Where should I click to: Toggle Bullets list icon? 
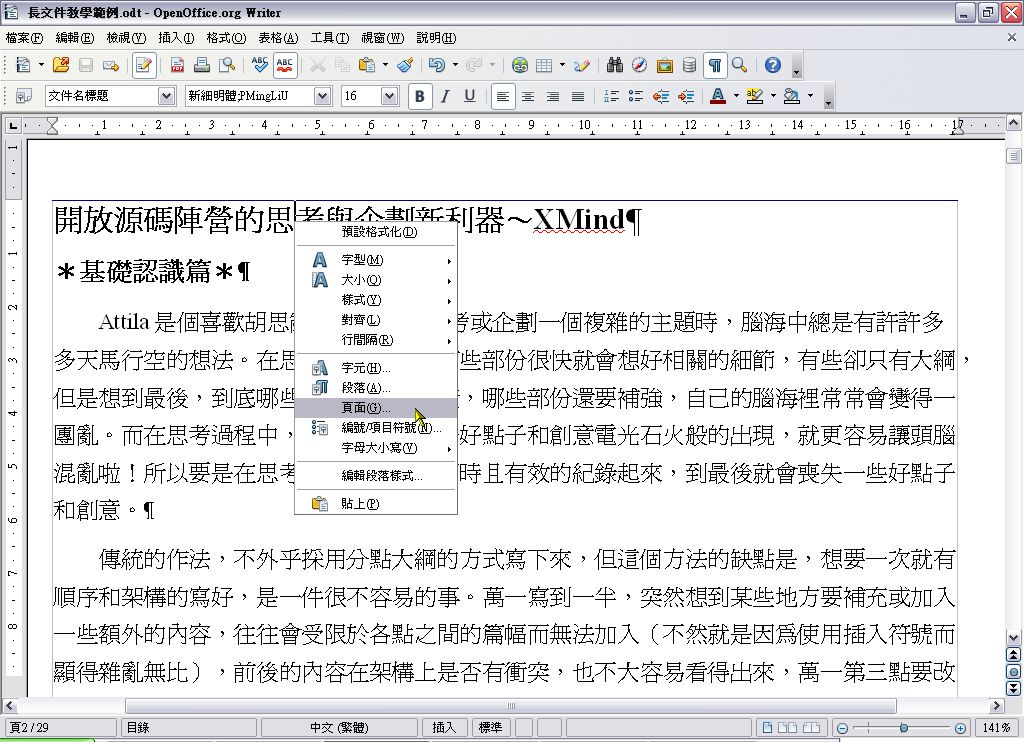pos(635,96)
